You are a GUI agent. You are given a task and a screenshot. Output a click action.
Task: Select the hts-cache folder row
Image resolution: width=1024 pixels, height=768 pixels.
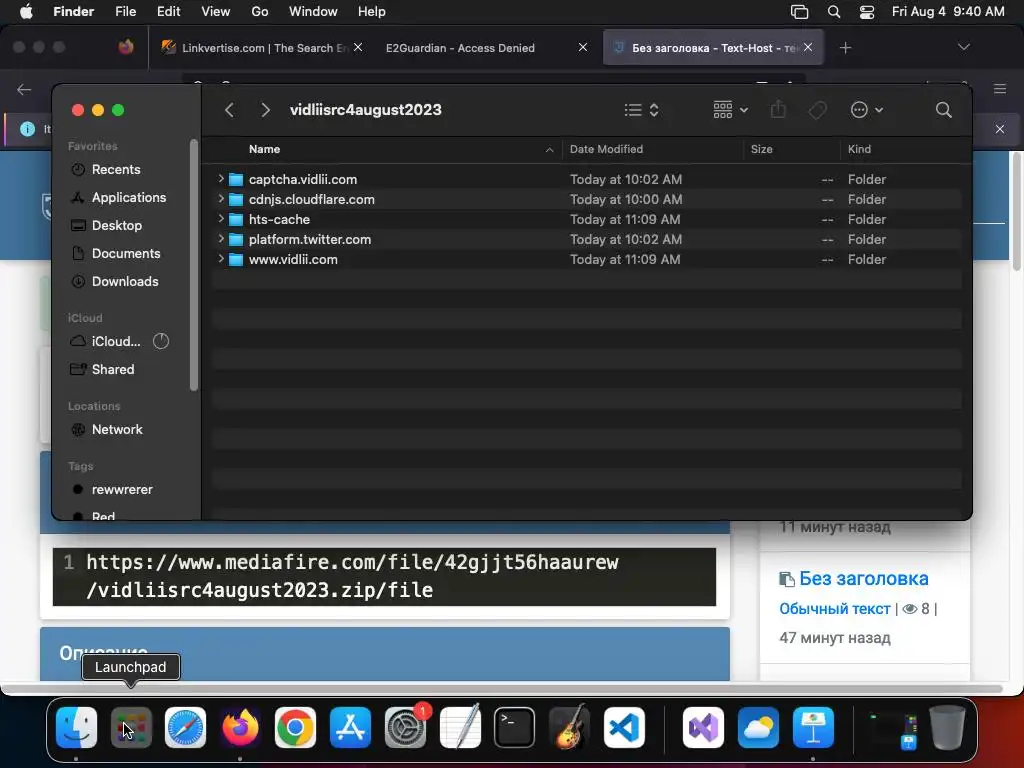click(x=586, y=219)
